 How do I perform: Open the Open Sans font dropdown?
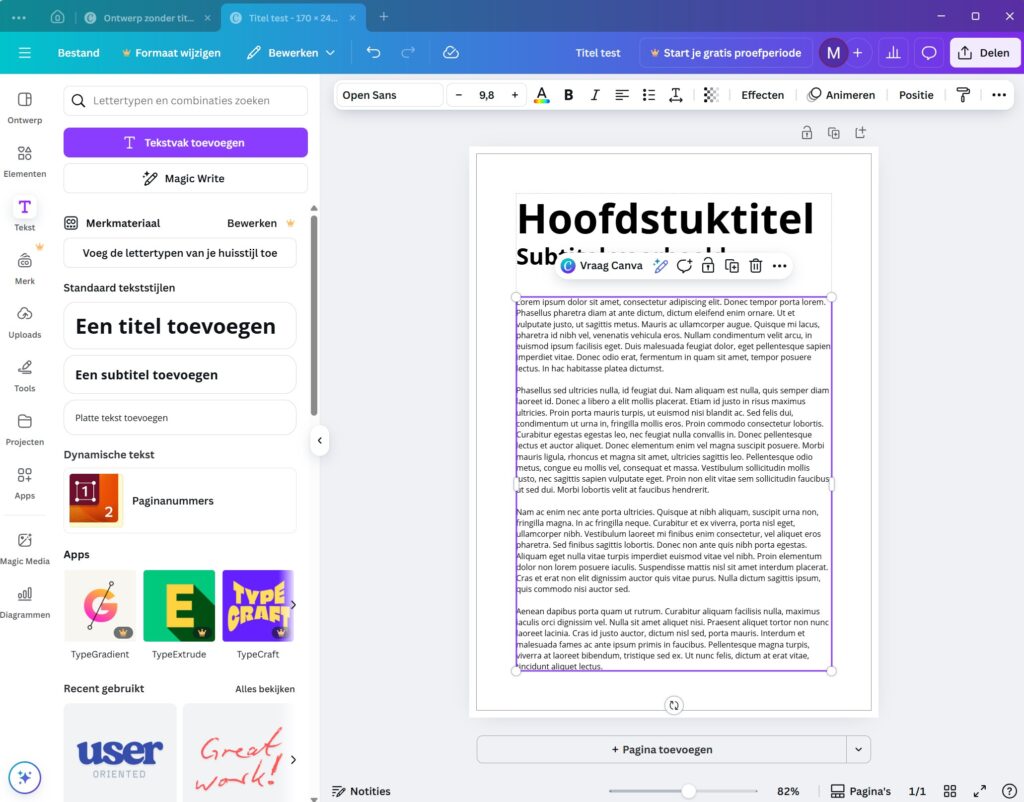tap(388, 95)
